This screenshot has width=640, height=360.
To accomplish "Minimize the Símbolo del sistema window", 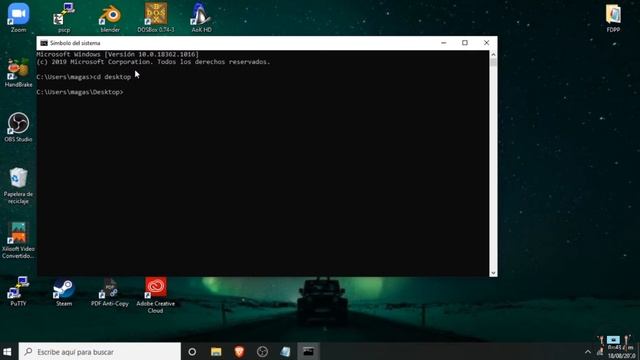I will [444, 43].
